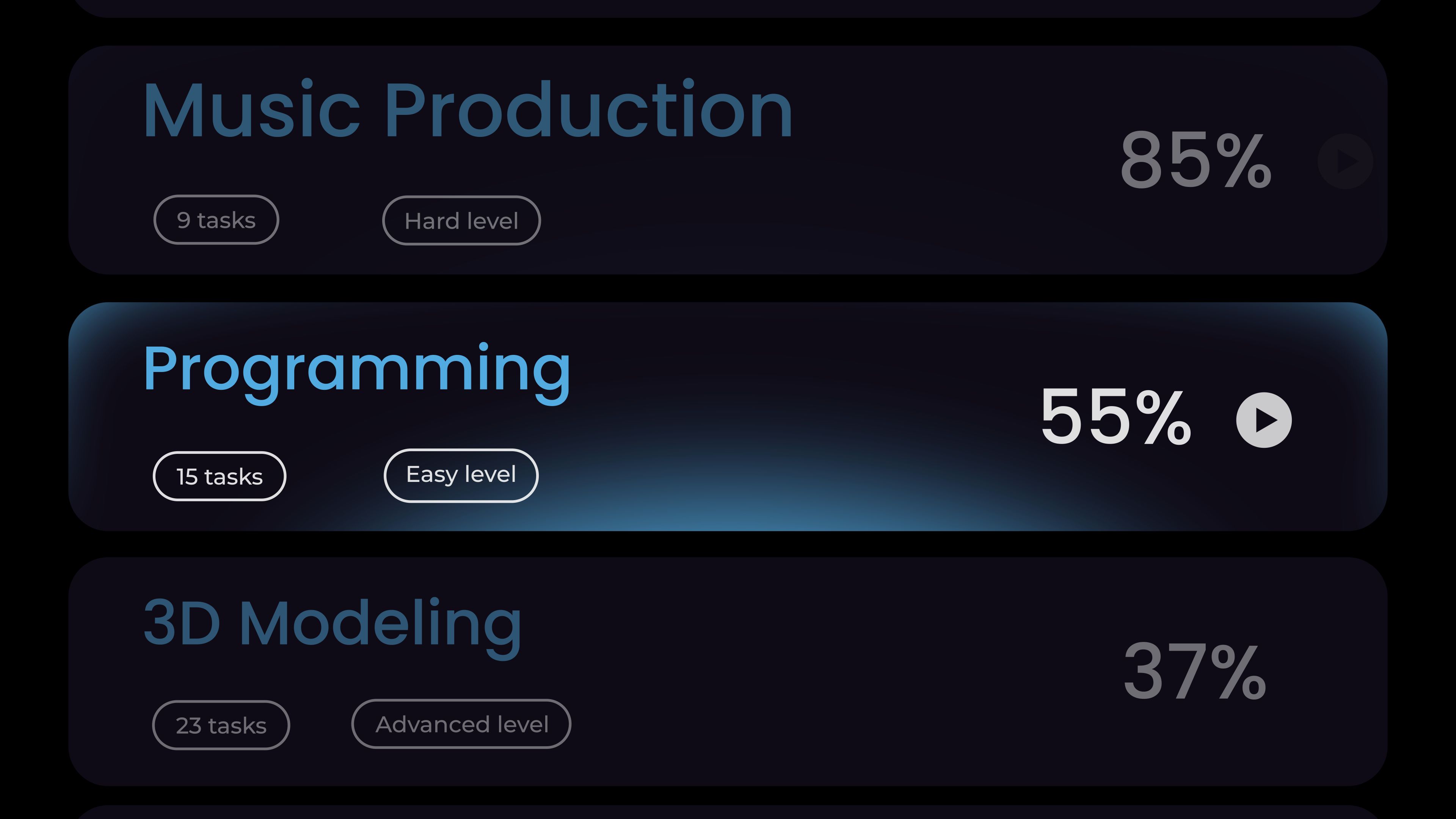The height and width of the screenshot is (819, 1456).
Task: Click the partially visible card at bottom
Action: click(x=728, y=813)
